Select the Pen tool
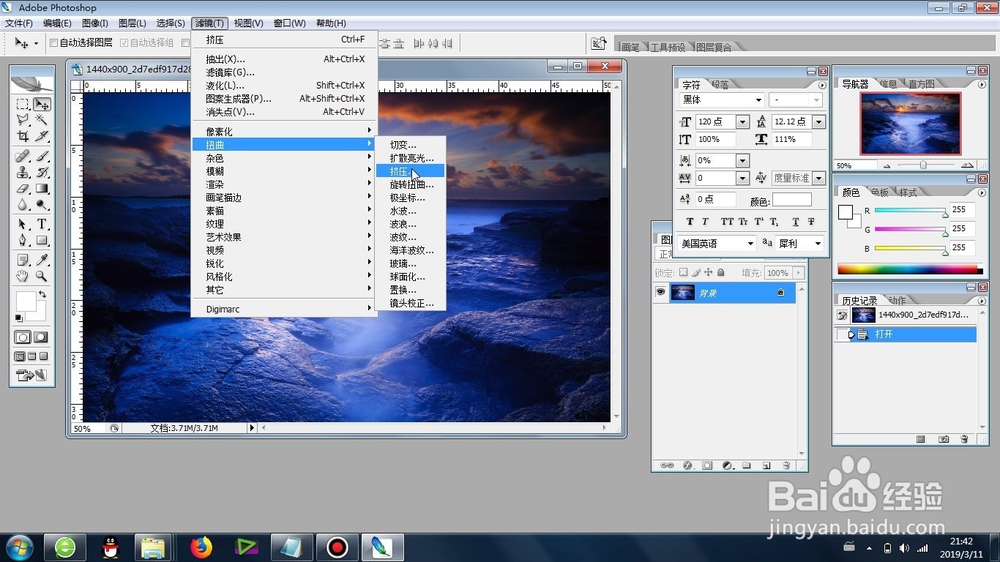Image resolution: width=1000 pixels, height=562 pixels. tap(23, 240)
